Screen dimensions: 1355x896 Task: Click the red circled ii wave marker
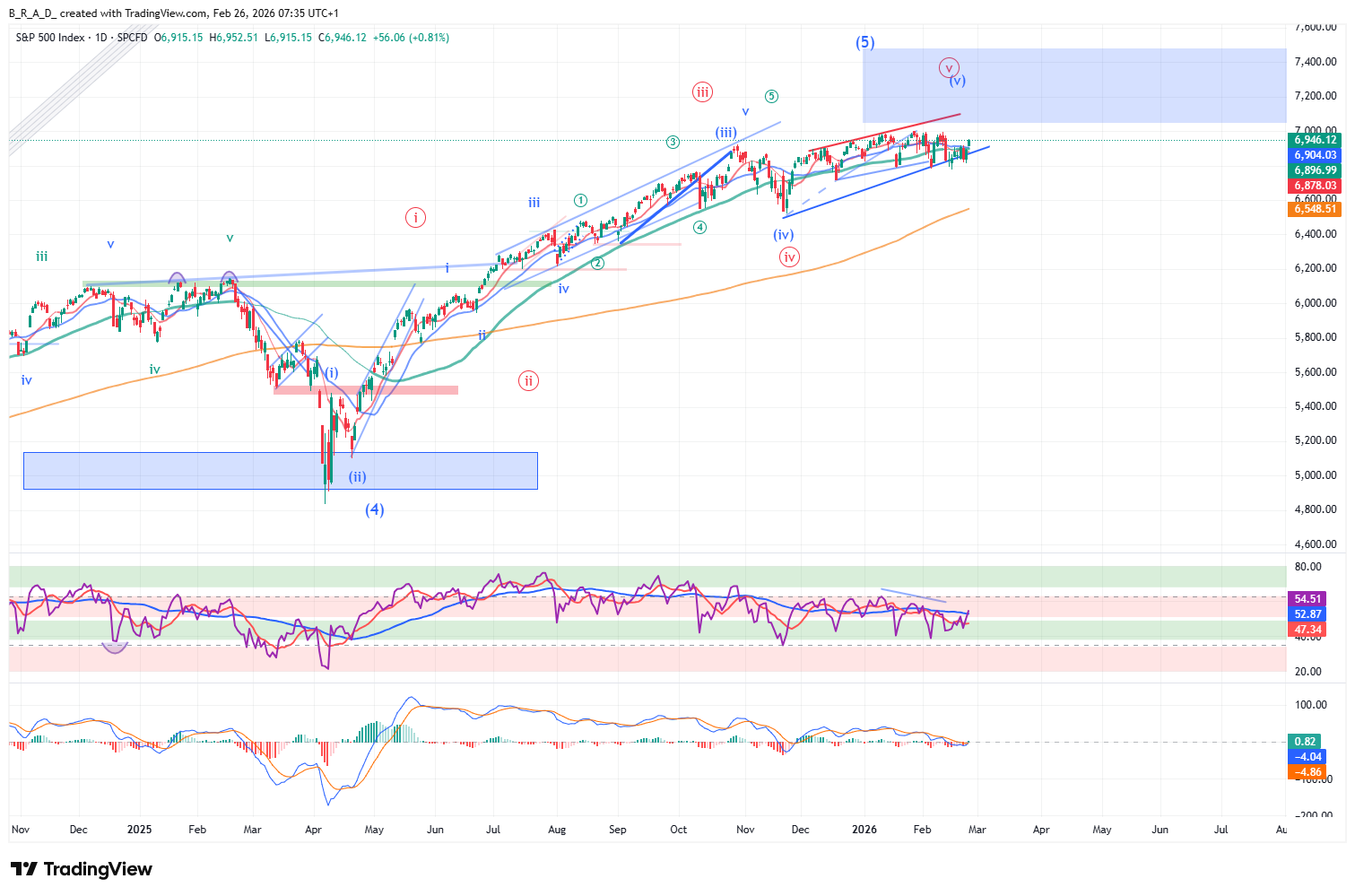coord(528,381)
